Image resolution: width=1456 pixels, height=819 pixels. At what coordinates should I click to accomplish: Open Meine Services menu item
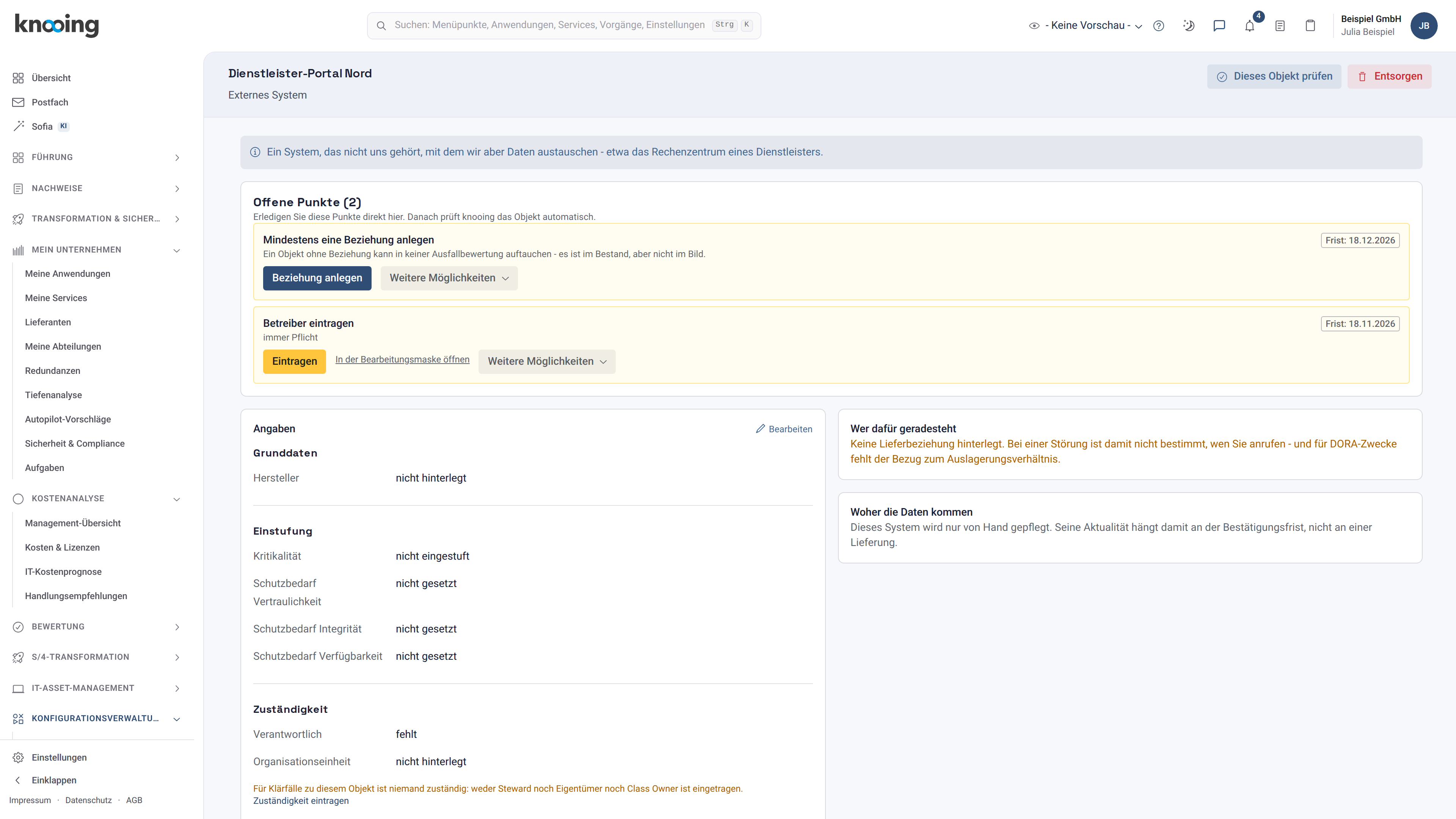pyautogui.click(x=56, y=298)
